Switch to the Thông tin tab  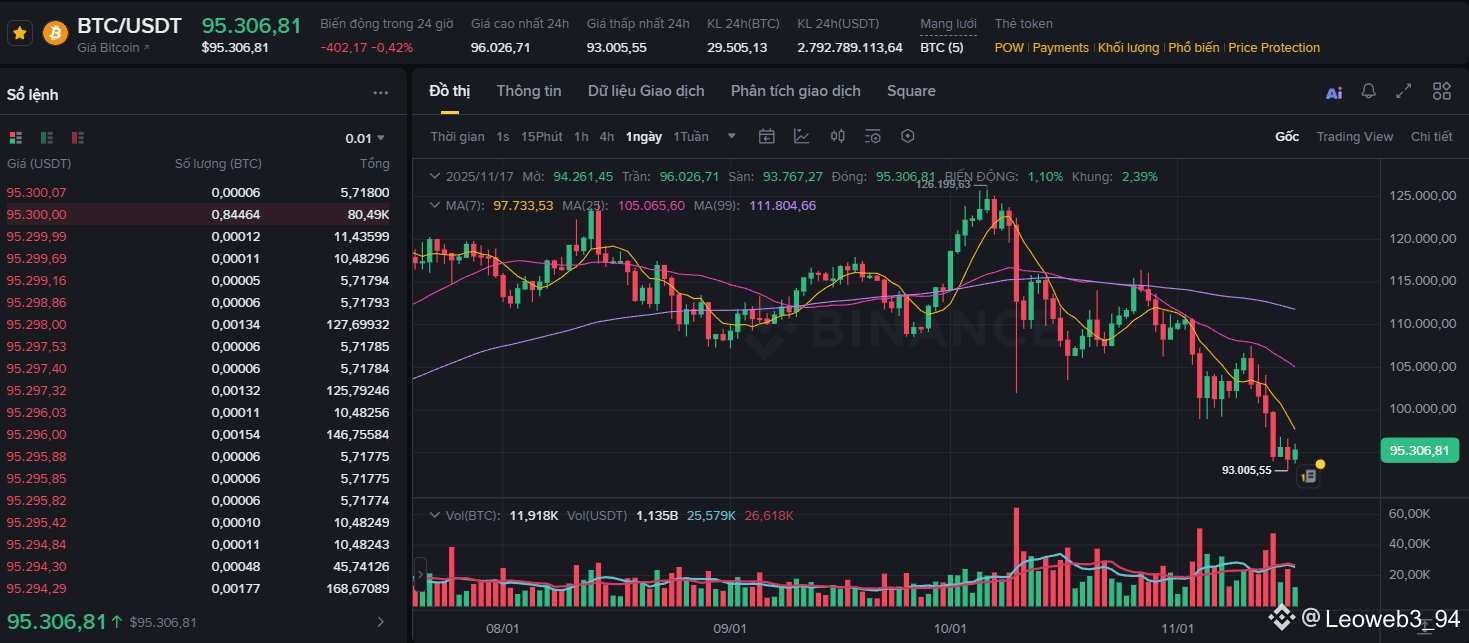coord(529,91)
